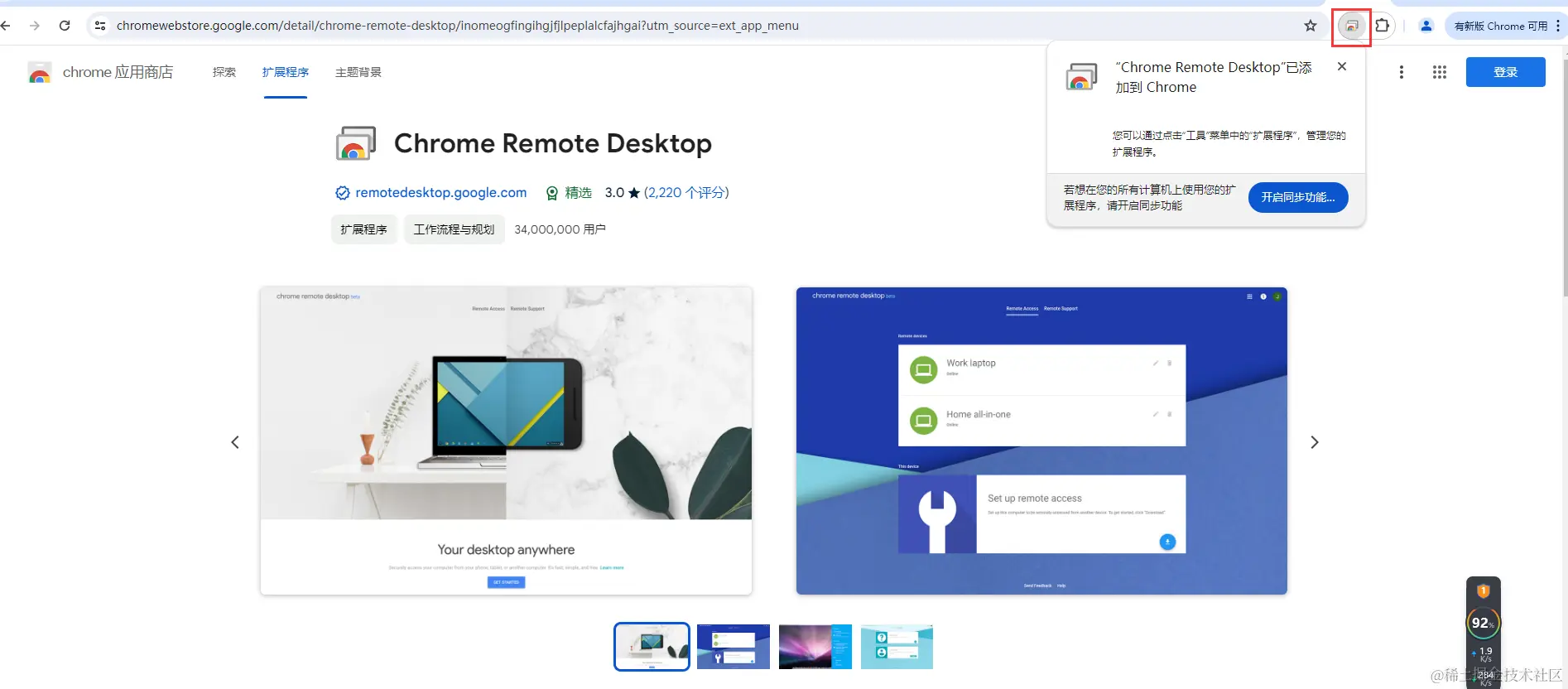Select the fourth carousel thumbnail
This screenshot has width=1568, height=689.
[897, 647]
